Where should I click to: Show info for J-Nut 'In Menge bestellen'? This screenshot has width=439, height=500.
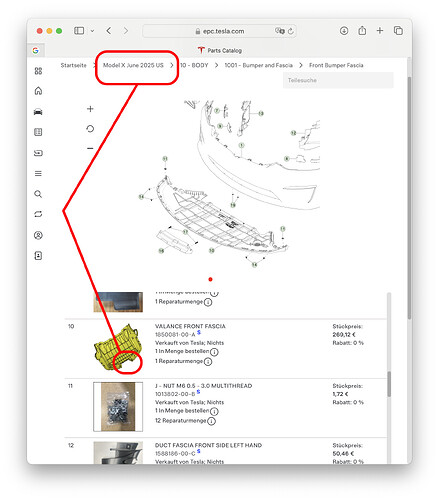click(x=214, y=411)
